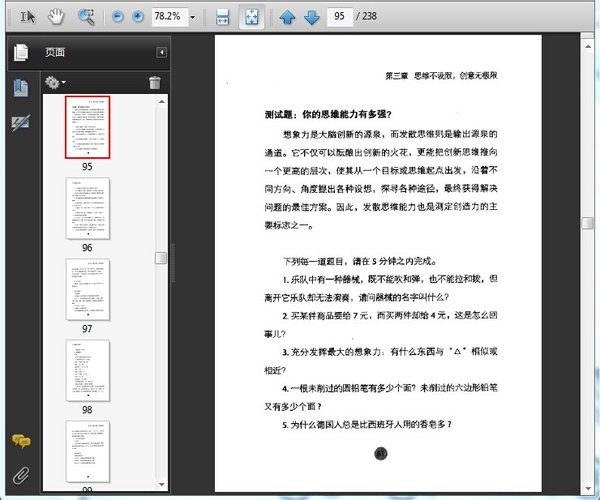Screen dimensions: 600x500
Task: Go to next page with down arrow
Action: [311, 17]
